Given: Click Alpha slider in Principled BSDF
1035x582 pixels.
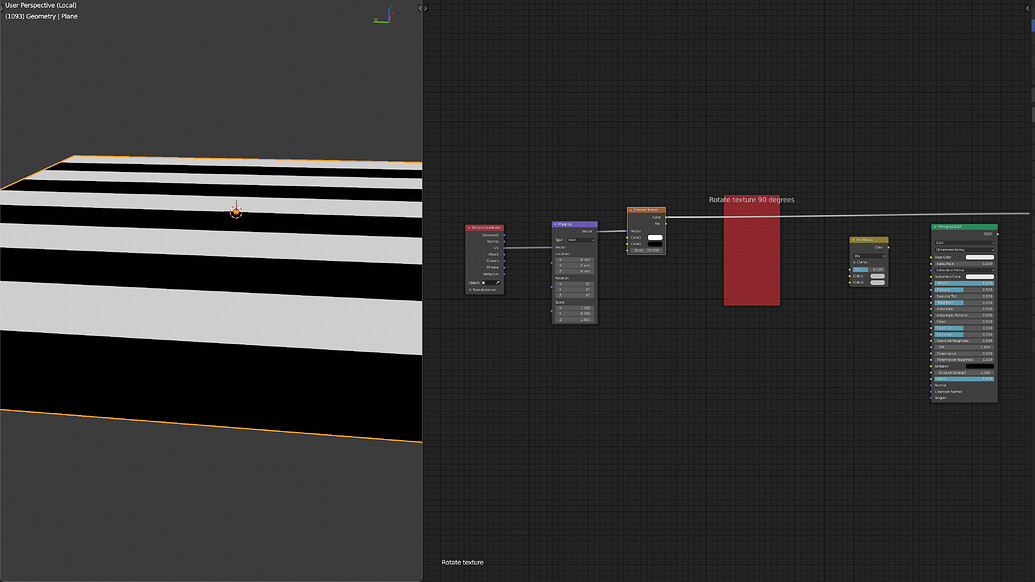Looking at the screenshot, I should 964,379.
